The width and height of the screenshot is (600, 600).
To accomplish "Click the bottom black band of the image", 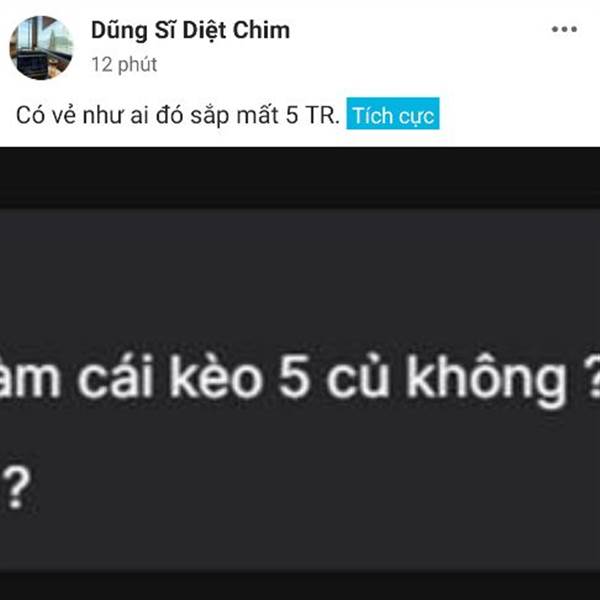I will coord(300,585).
